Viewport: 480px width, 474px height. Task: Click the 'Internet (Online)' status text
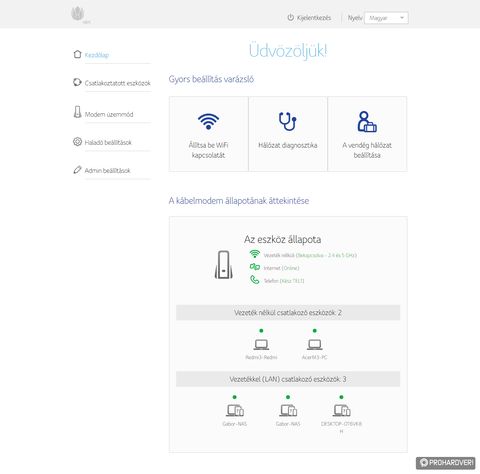(x=281, y=268)
